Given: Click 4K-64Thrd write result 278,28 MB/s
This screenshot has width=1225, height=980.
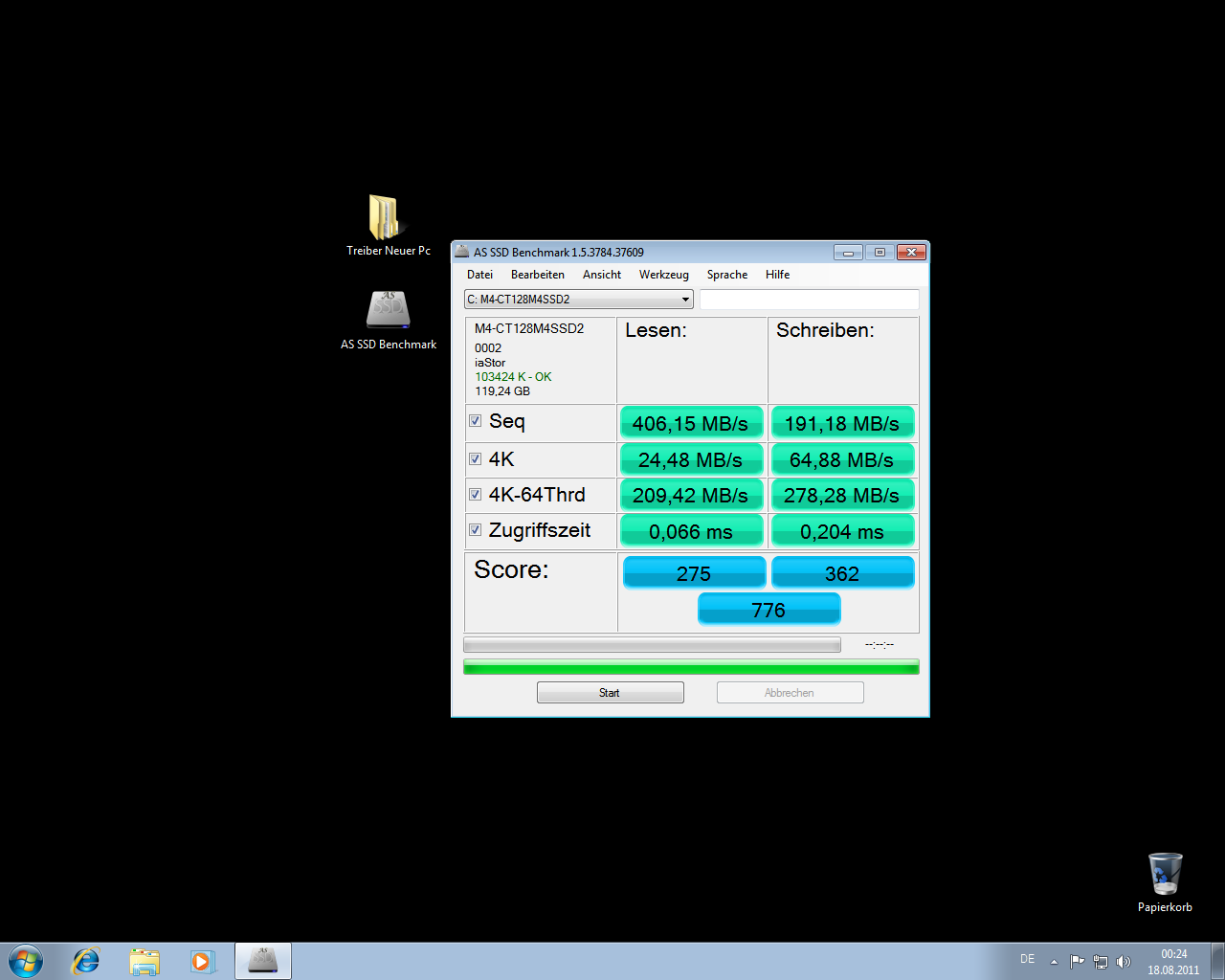Looking at the screenshot, I should pyautogui.click(x=842, y=495).
